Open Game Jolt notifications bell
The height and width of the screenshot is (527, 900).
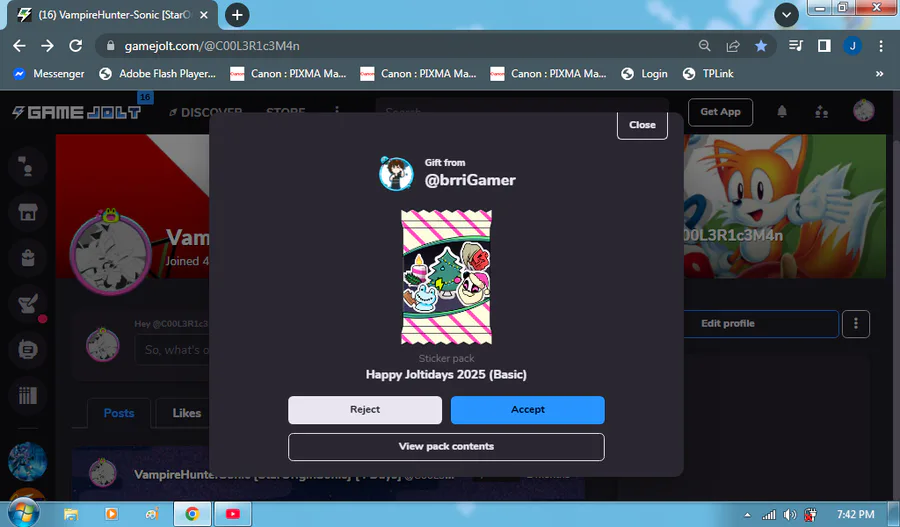click(x=782, y=112)
